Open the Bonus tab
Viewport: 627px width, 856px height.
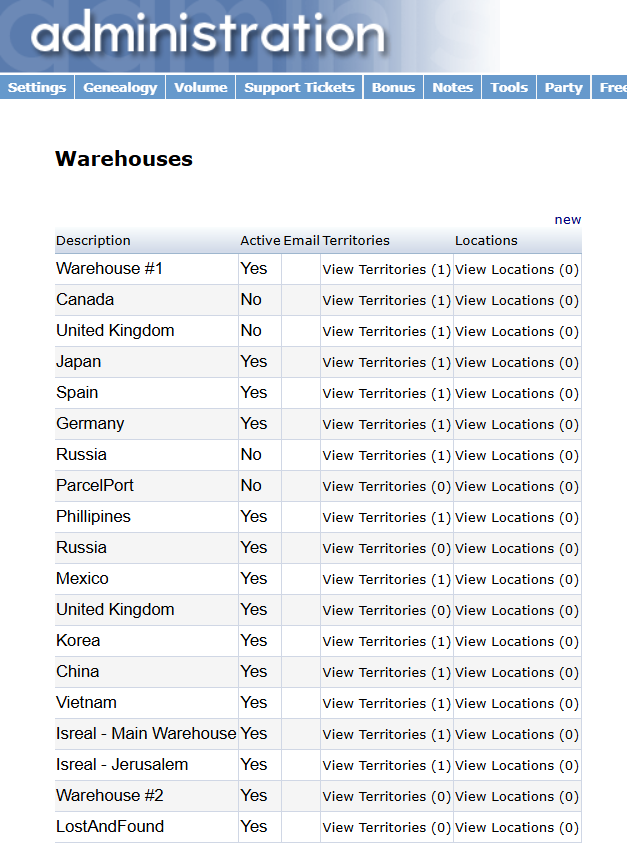click(393, 87)
